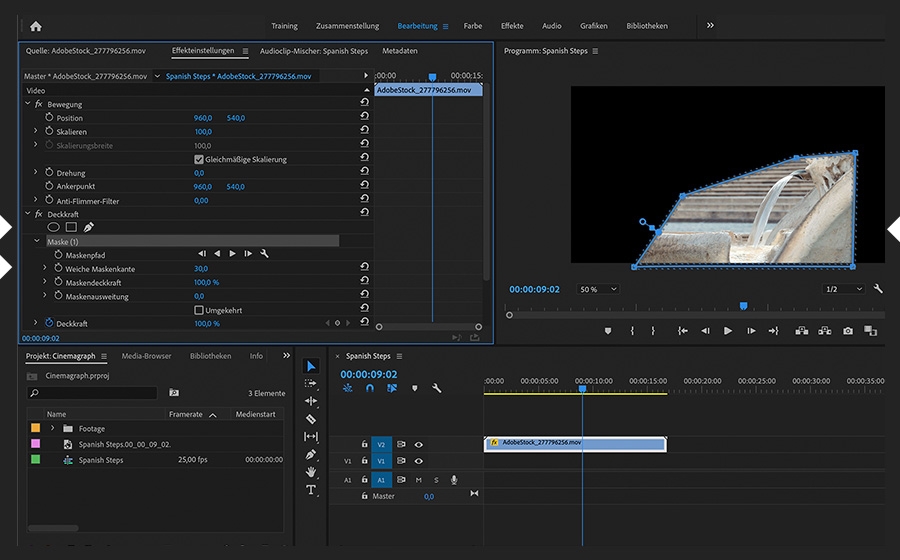The height and width of the screenshot is (560, 900).
Task: Enable the Umgekehrt mask checkbox
Action: click(199, 310)
